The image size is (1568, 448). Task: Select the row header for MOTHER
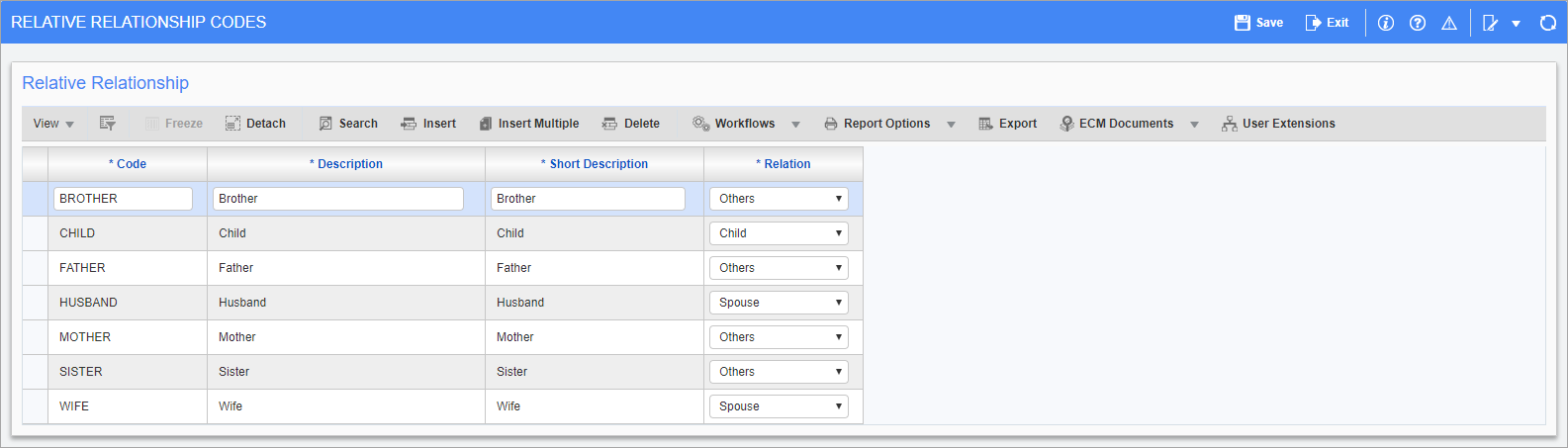pyautogui.click(x=35, y=337)
